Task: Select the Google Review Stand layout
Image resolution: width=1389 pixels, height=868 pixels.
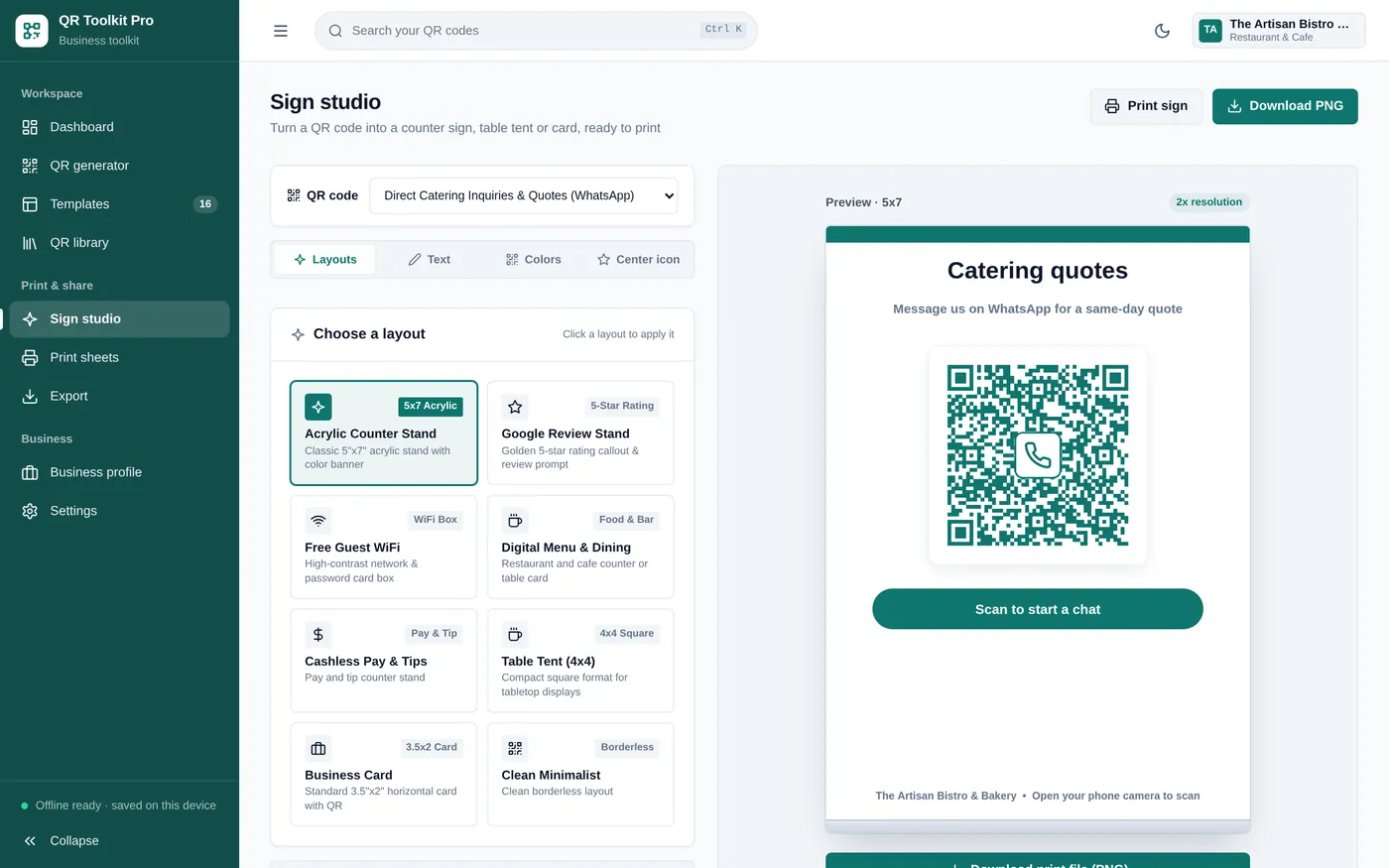Action: [x=580, y=434]
